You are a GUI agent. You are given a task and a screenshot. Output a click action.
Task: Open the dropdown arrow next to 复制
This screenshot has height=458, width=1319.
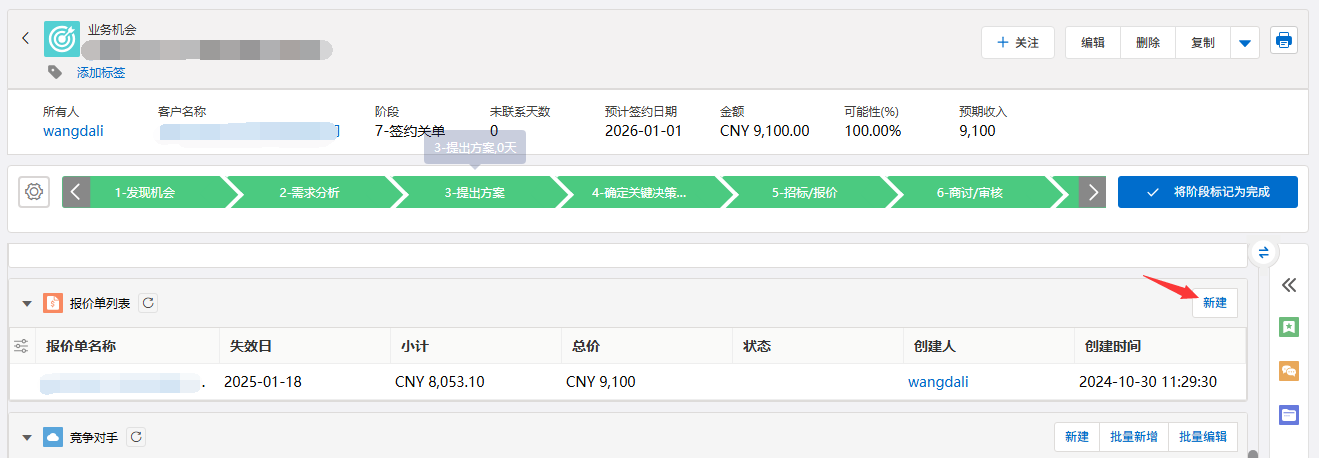(x=1245, y=43)
